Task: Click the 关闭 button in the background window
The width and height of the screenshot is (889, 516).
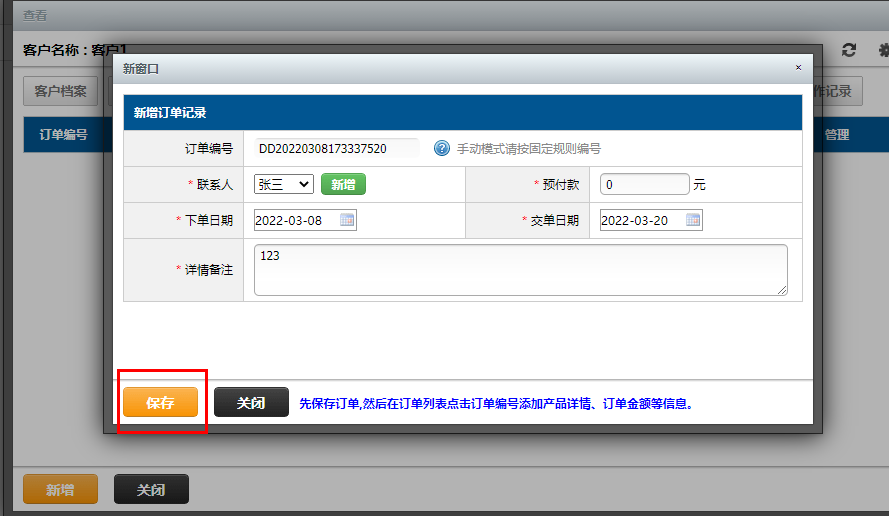Action: tap(151, 489)
